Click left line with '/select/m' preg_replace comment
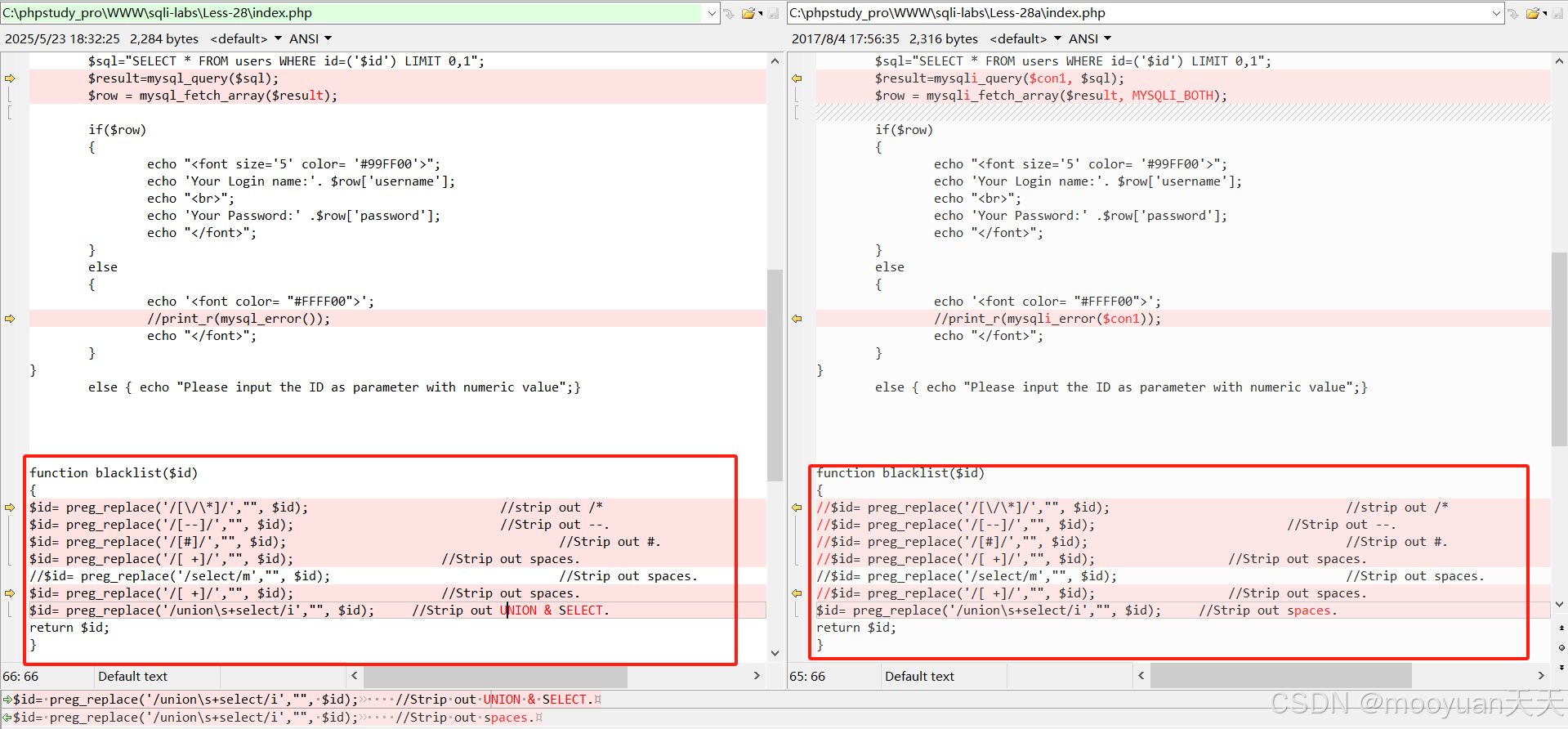 click(x=364, y=576)
